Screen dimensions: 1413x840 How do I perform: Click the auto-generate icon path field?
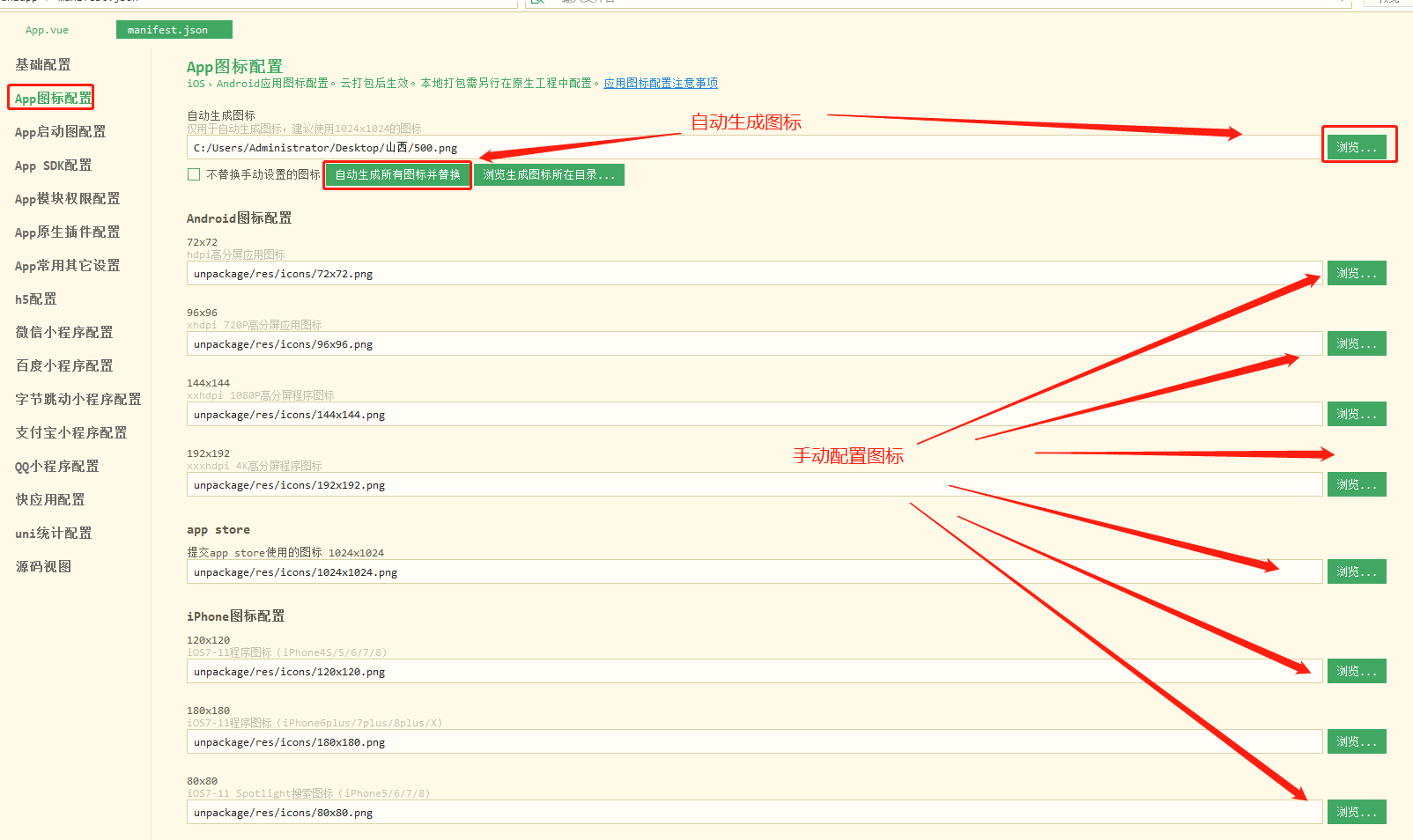749,148
